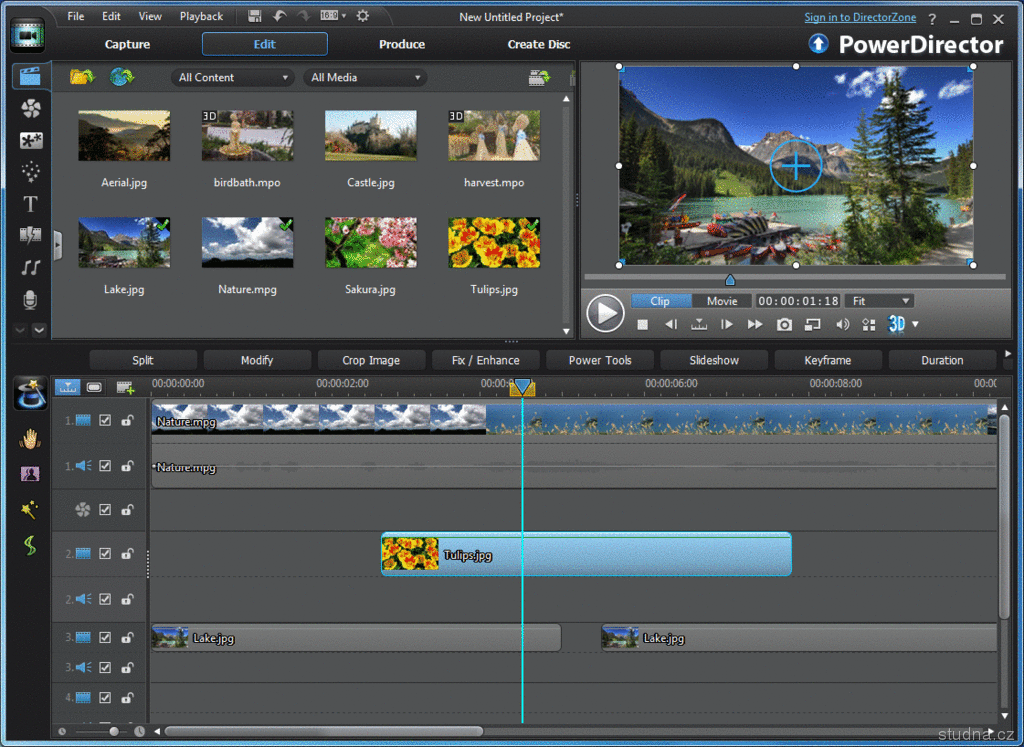Screen dimensions: 1024x747
Task: Open the All Media filter dropdown
Action: point(365,77)
